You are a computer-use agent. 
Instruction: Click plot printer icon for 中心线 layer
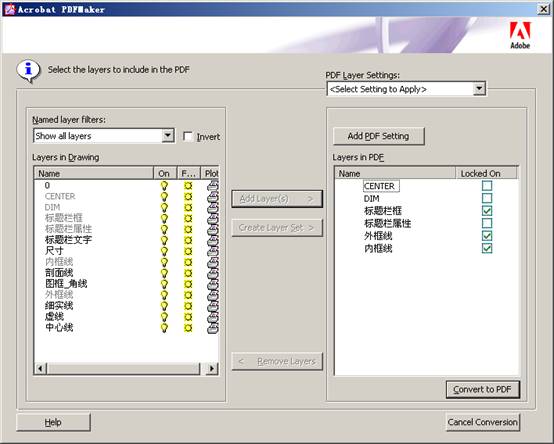pos(213,328)
